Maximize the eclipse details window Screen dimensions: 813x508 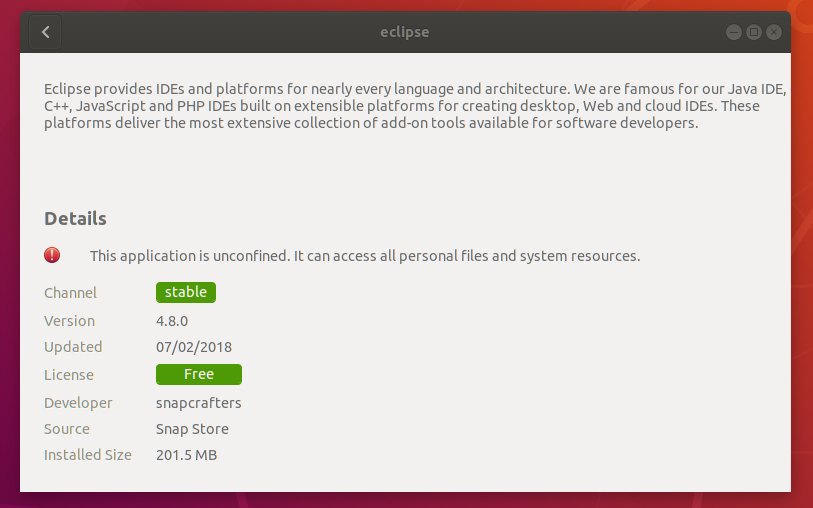(x=754, y=32)
